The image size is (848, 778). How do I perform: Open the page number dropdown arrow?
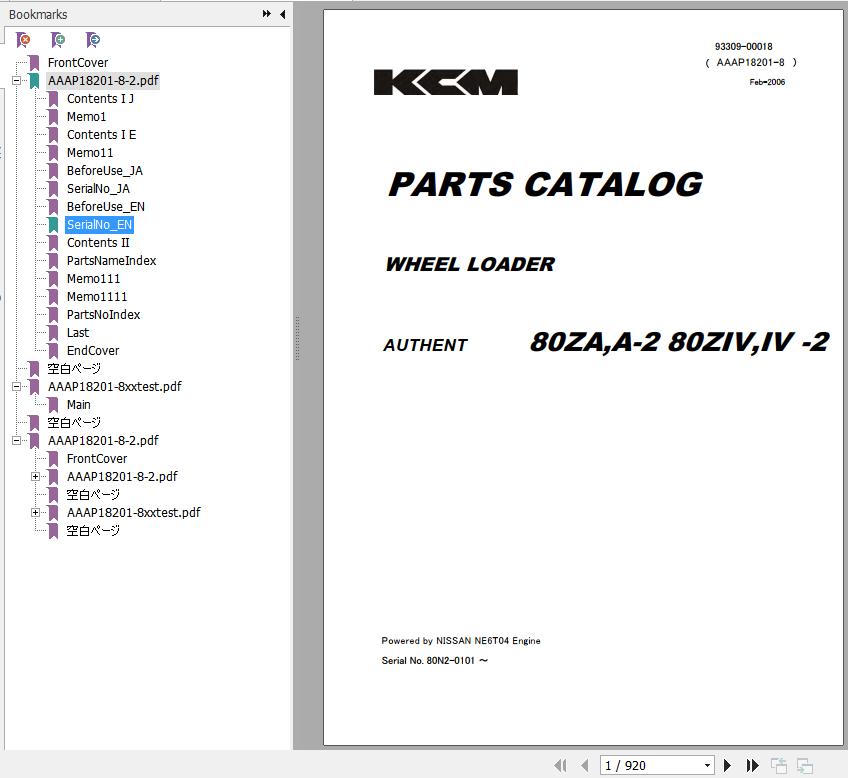707,766
